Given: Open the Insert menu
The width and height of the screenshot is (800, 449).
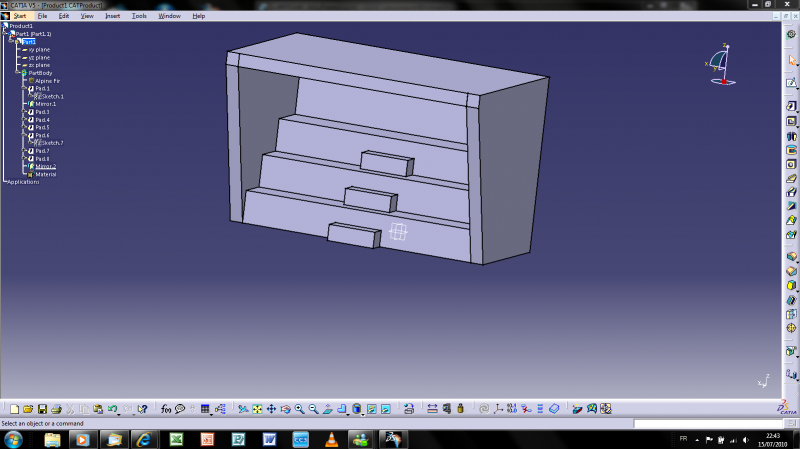Looking at the screenshot, I should tap(112, 16).
